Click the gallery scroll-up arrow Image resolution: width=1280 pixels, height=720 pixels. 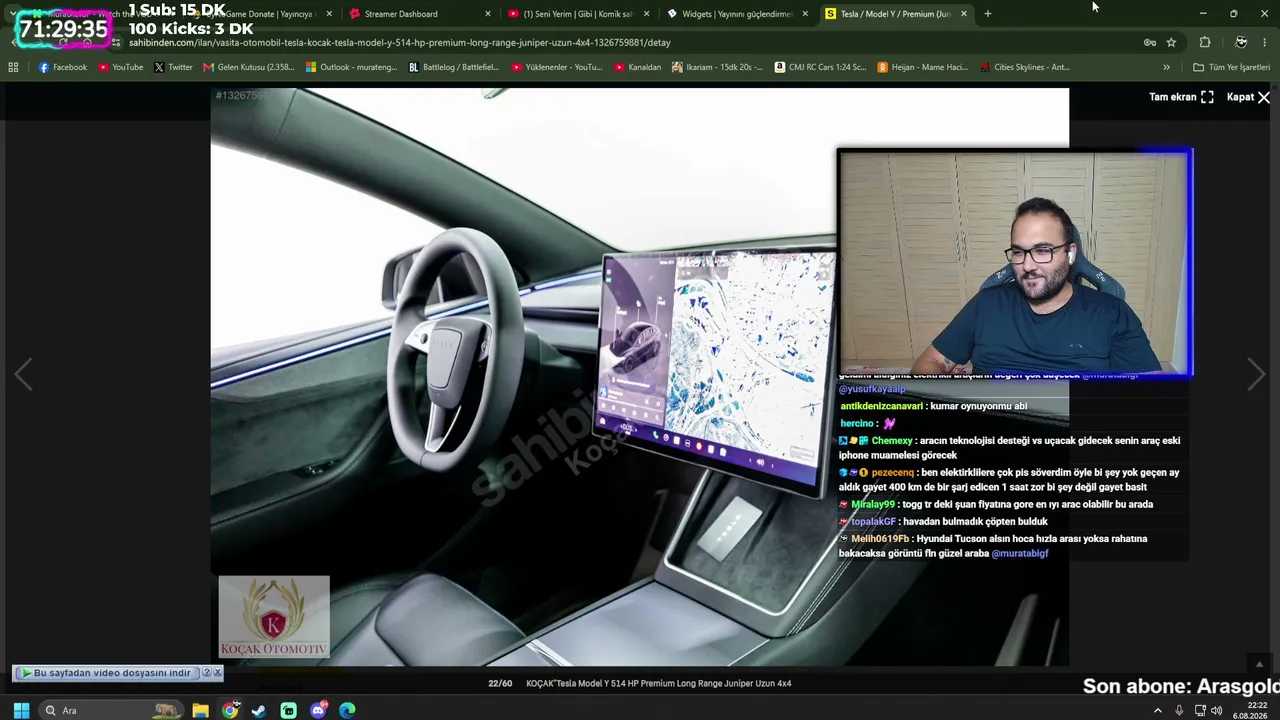(1259, 663)
